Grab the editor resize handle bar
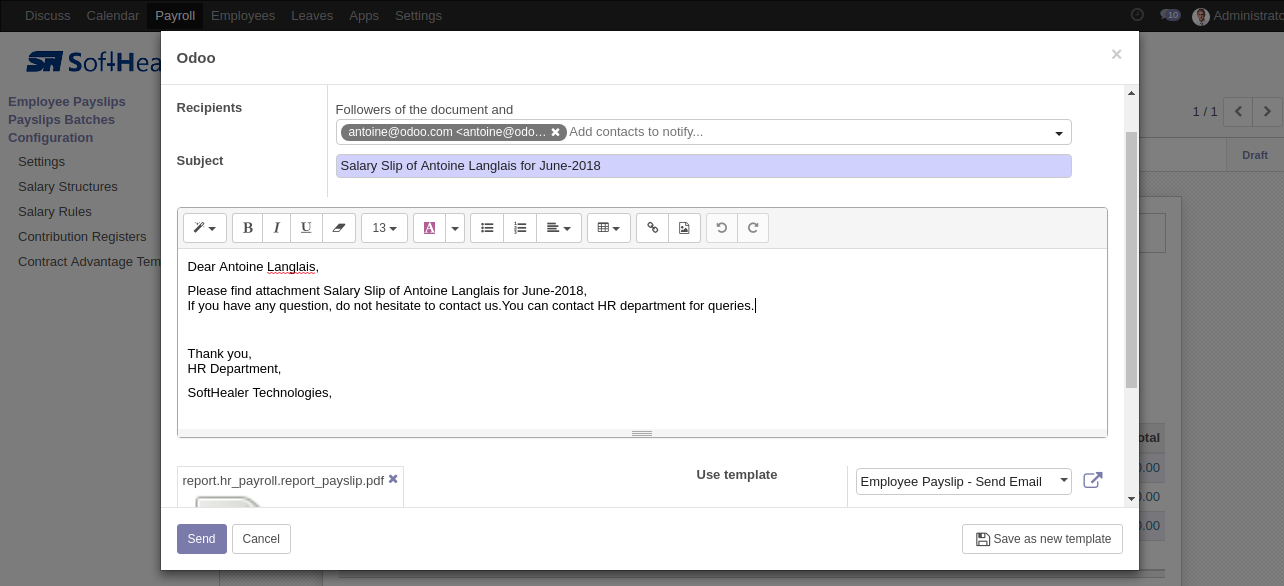The image size is (1284, 586). tap(642, 433)
